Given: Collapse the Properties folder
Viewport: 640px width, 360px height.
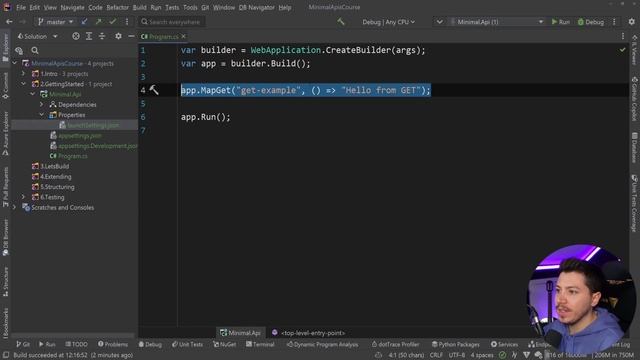Looking at the screenshot, I should [42, 115].
